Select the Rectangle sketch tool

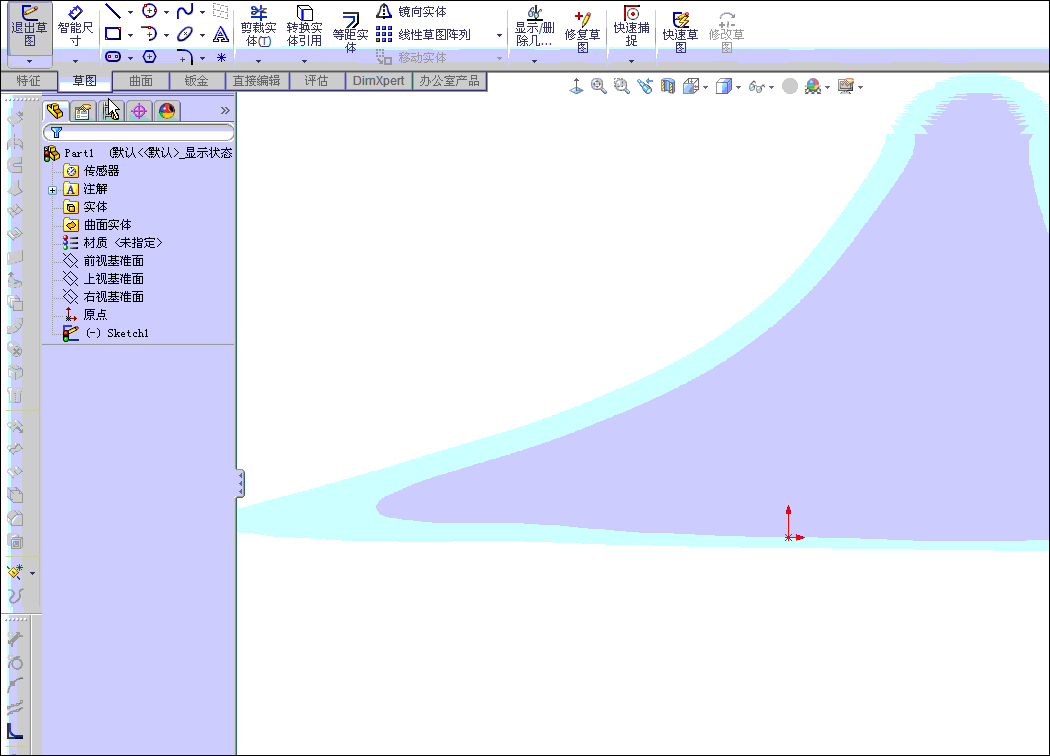click(112, 33)
